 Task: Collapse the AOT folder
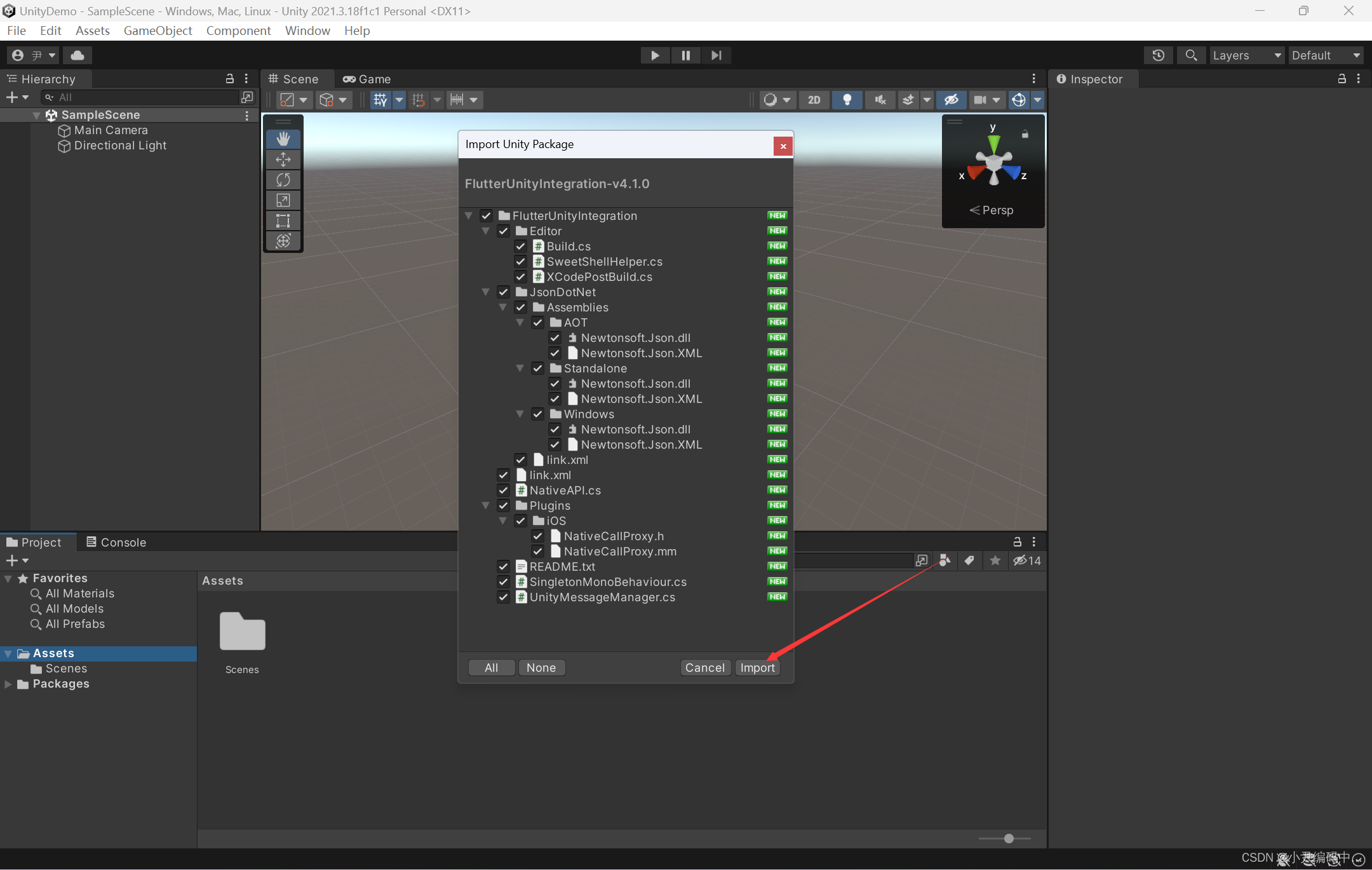point(520,323)
